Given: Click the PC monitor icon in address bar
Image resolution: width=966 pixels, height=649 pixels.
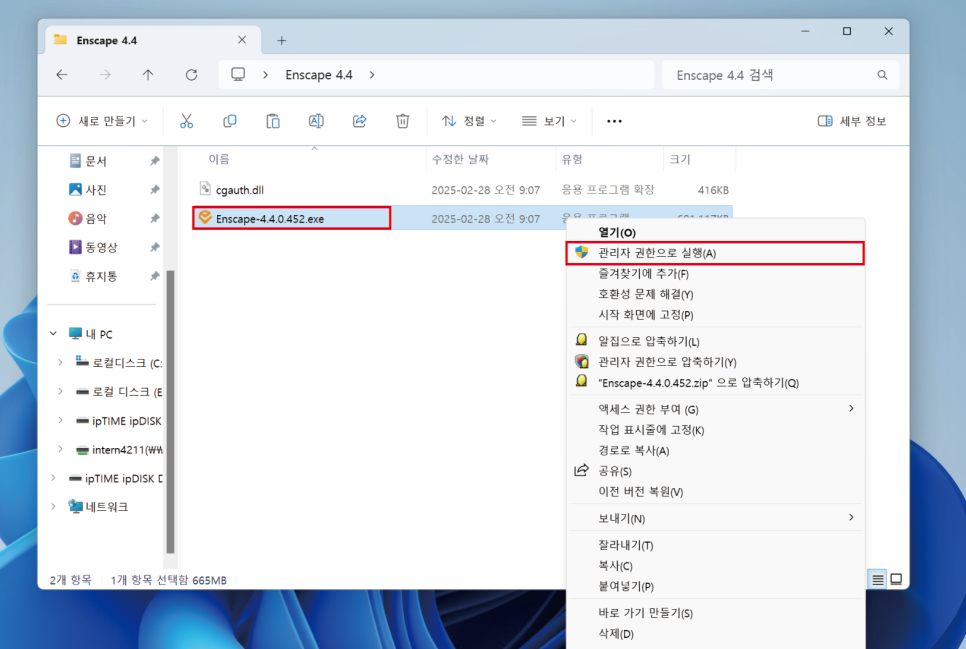Looking at the screenshot, I should [238, 75].
